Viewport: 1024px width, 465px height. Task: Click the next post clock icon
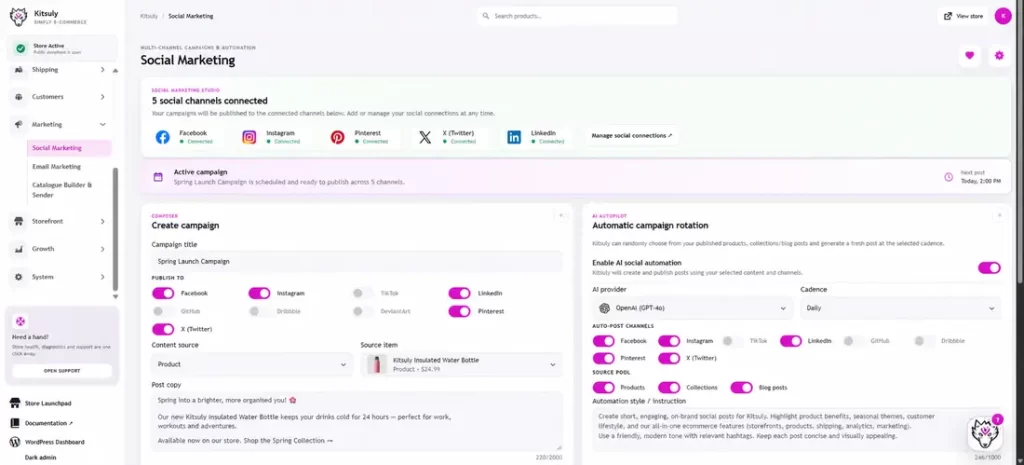948,177
